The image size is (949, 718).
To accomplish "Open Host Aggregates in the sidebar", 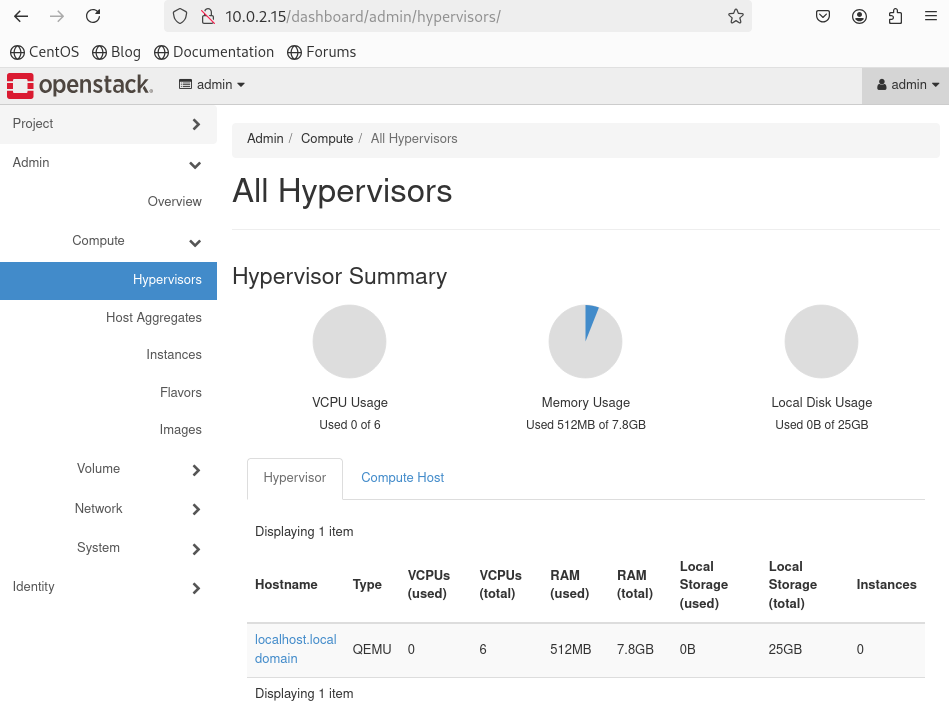I will point(154,318).
